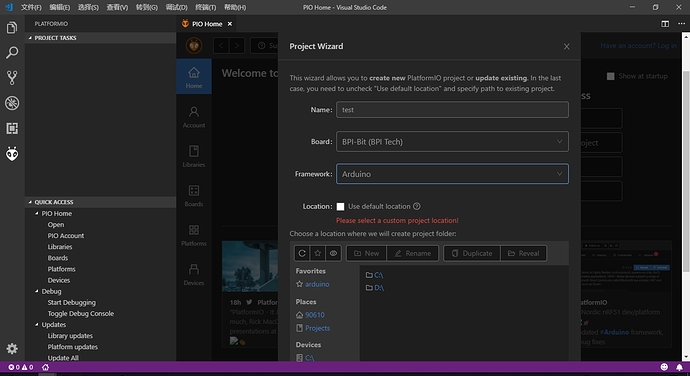
Task: Click the Rename button
Action: pos(412,253)
